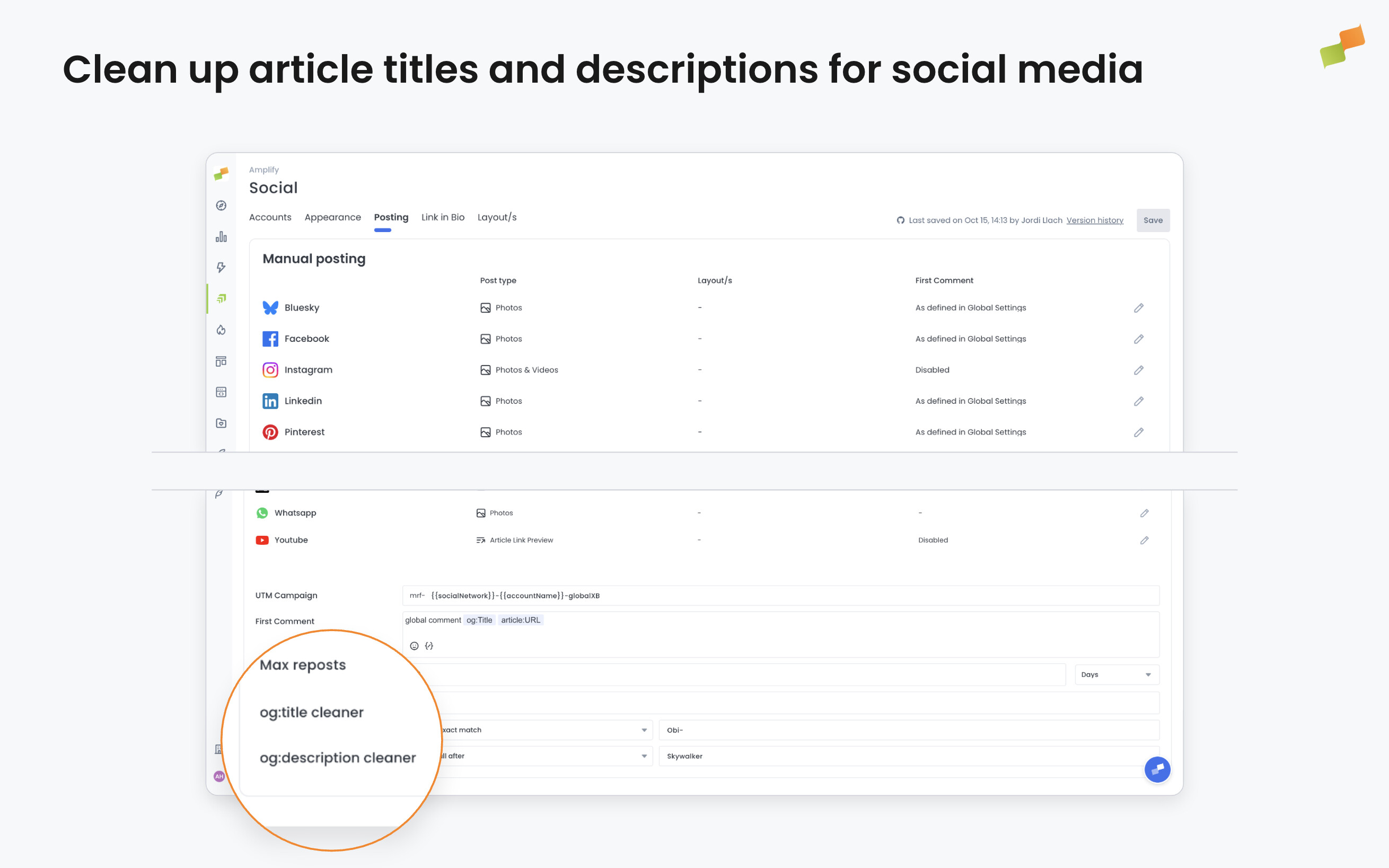Open the embed code-window icon in sidebar
The width and height of the screenshot is (1389, 868).
221,392
